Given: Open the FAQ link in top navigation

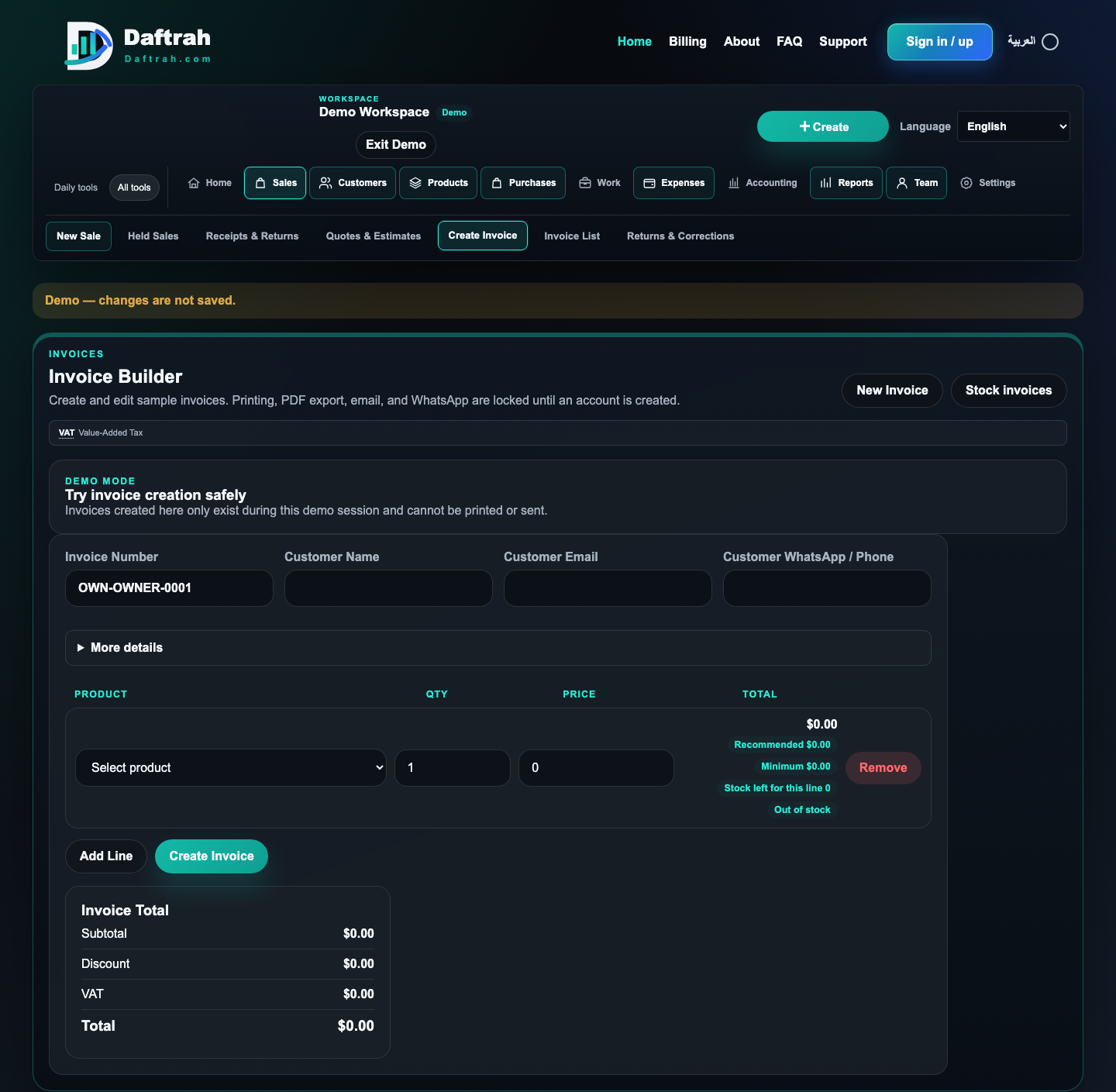Looking at the screenshot, I should coord(790,42).
